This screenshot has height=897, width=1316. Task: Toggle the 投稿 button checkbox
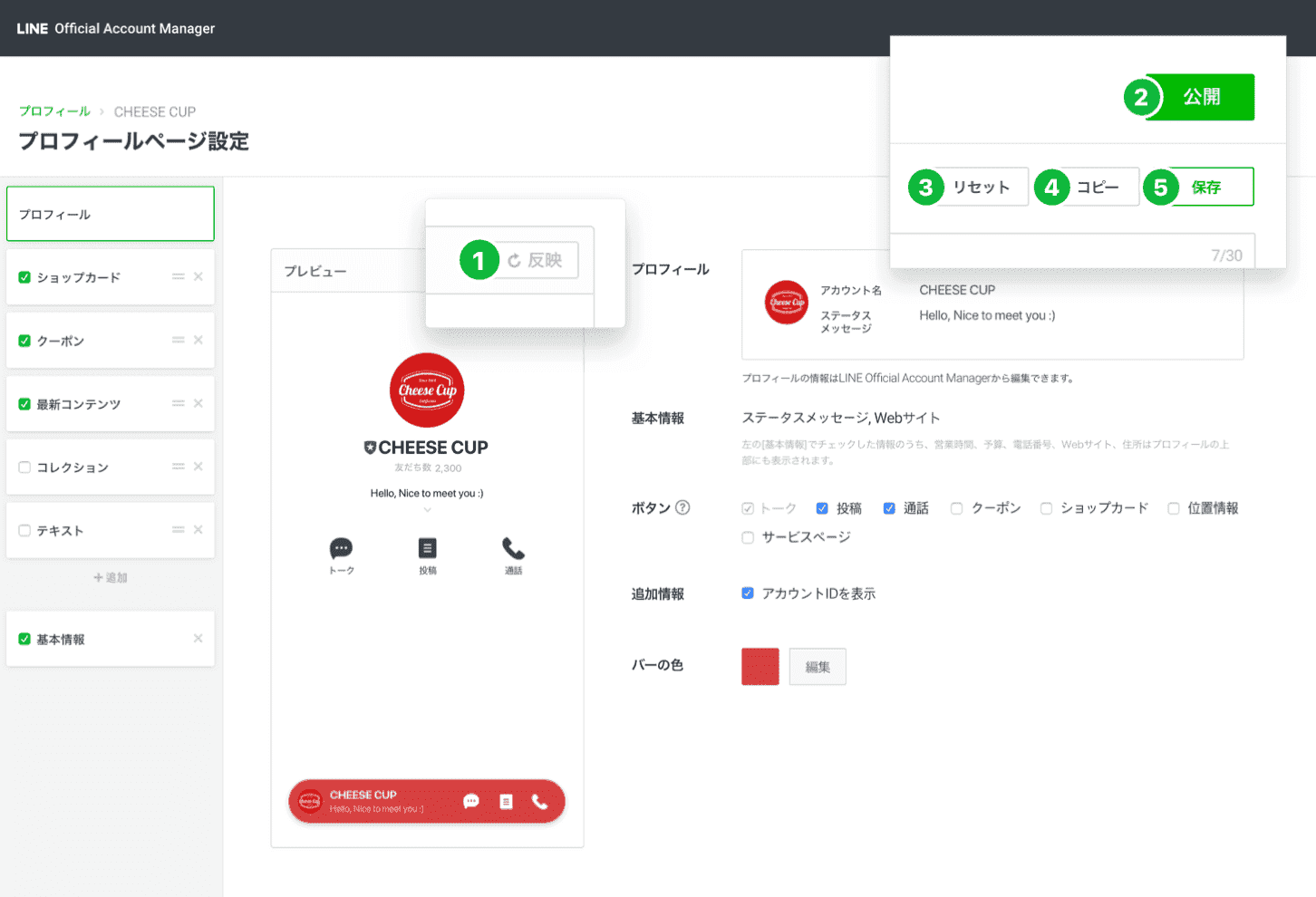822,508
